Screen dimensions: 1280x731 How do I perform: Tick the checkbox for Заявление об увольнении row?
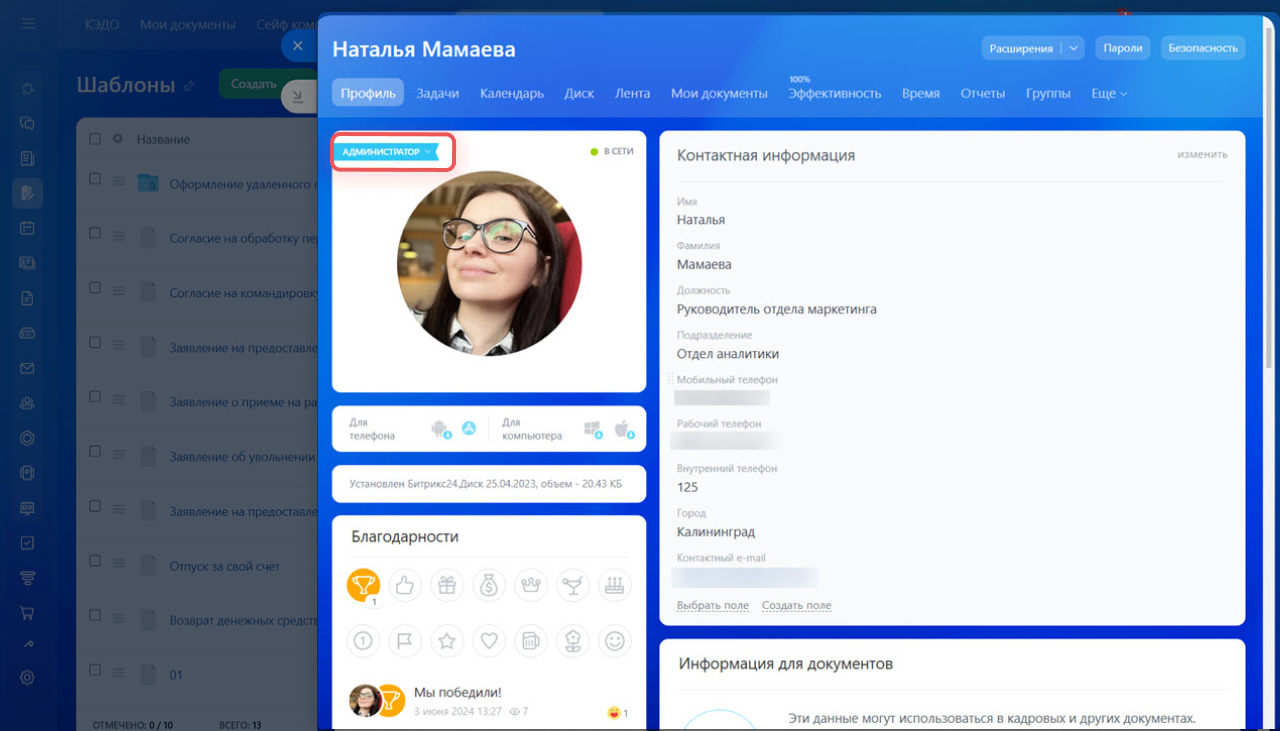95,451
